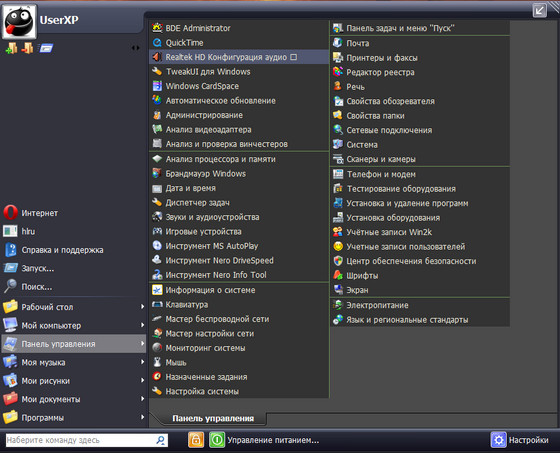
Task: Click the Редактор реестра cube icon
Action: tap(338, 72)
